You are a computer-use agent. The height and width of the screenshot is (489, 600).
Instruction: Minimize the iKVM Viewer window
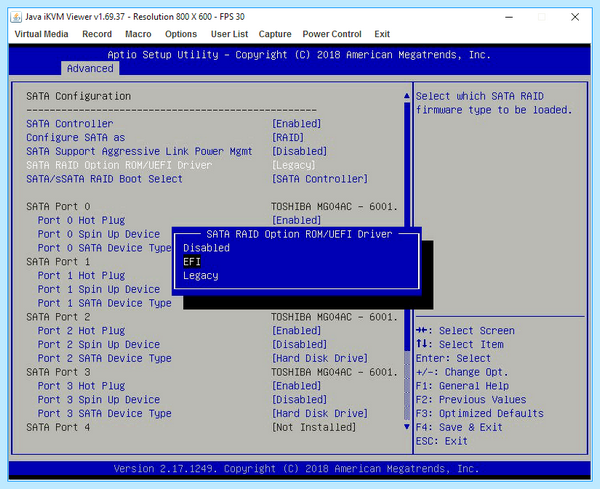(509, 17)
